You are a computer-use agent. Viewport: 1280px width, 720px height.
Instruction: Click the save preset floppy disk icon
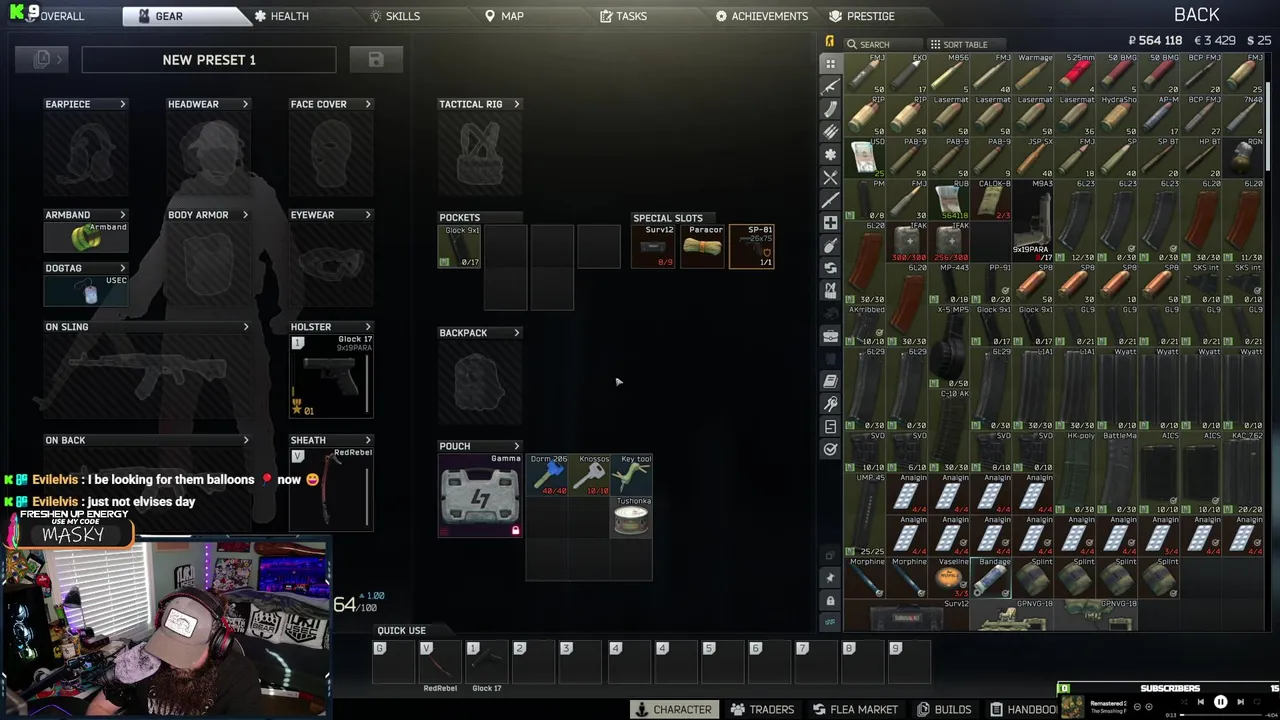tap(376, 60)
